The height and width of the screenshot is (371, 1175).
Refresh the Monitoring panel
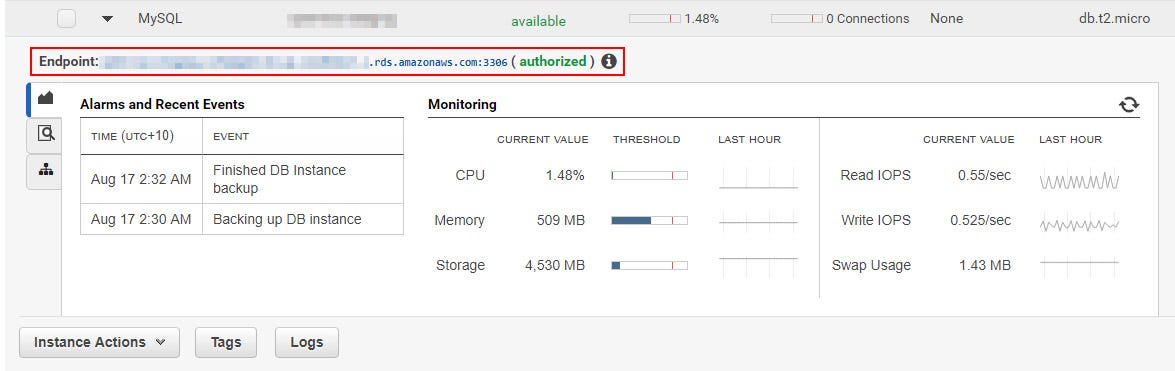pos(1129,105)
